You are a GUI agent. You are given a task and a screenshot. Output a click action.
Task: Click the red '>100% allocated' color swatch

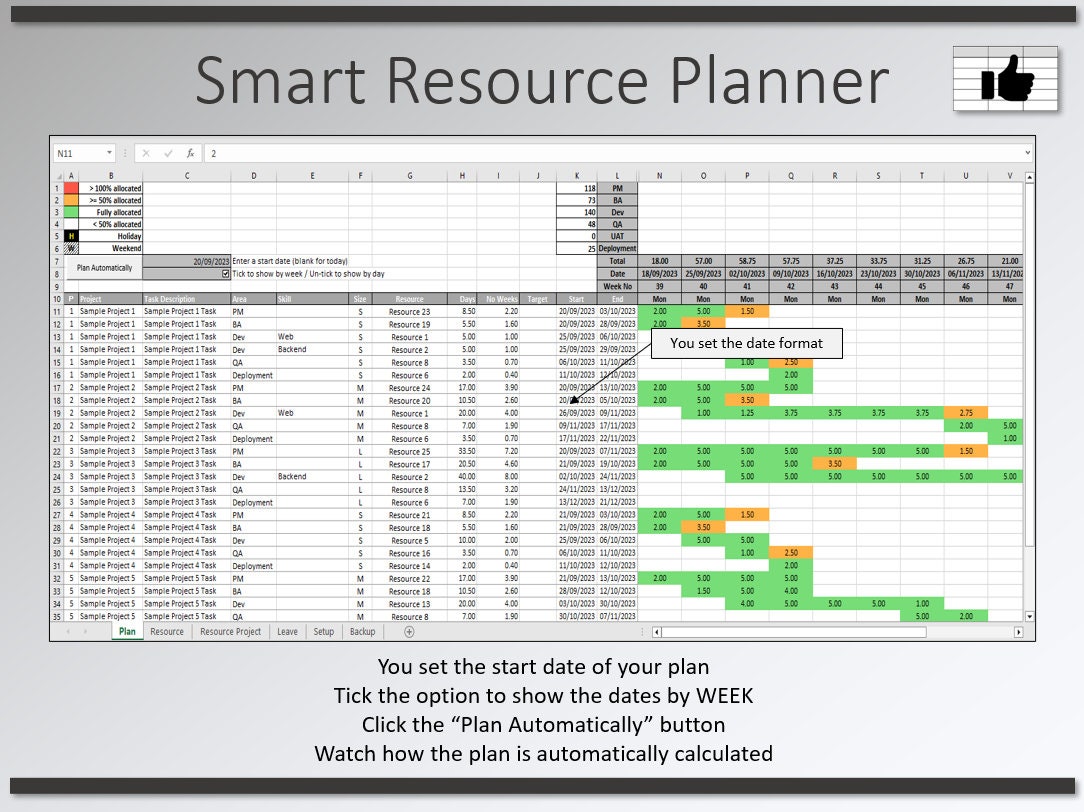coord(71,188)
